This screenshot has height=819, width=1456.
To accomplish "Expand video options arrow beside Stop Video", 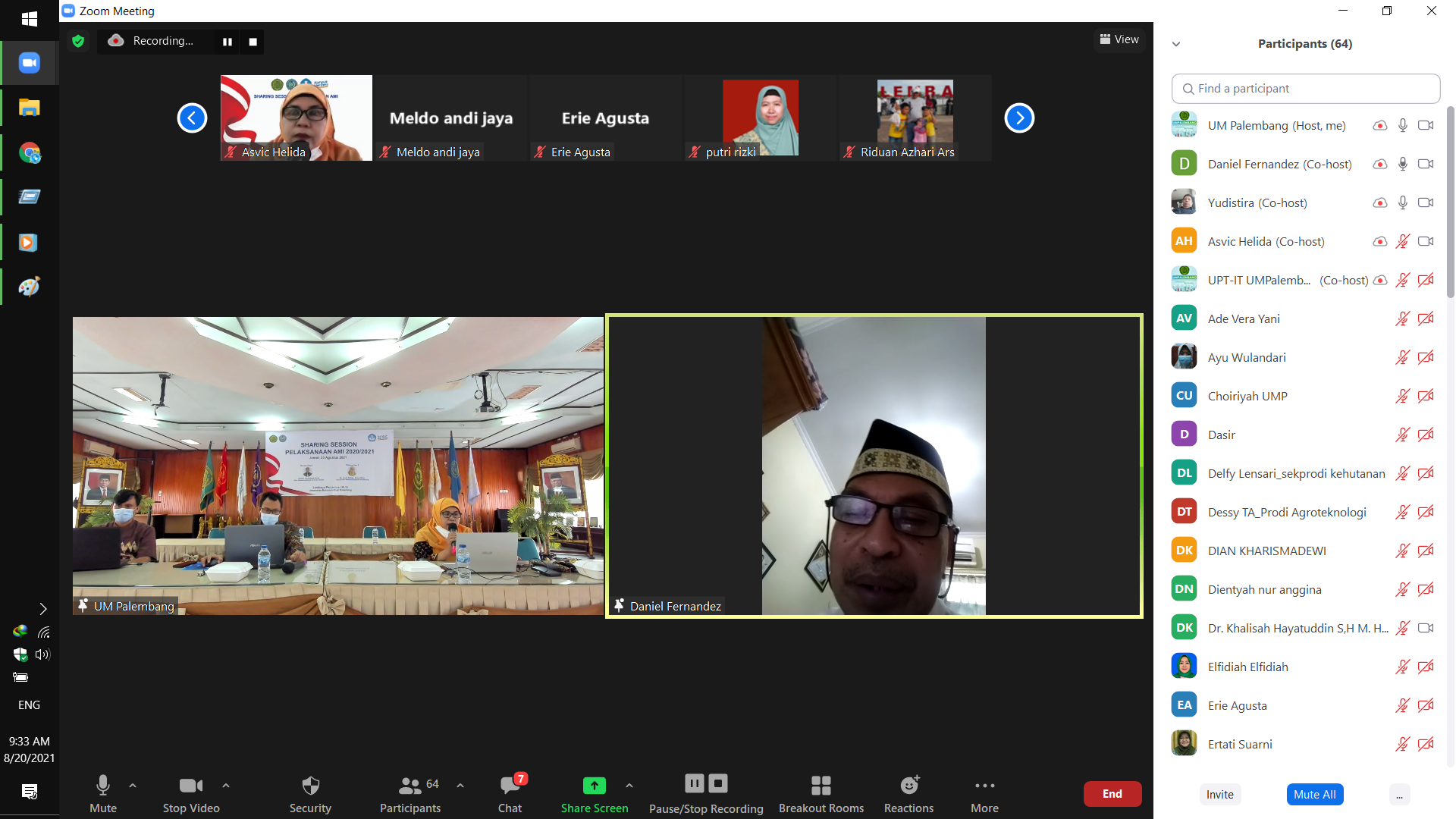I will tap(226, 786).
